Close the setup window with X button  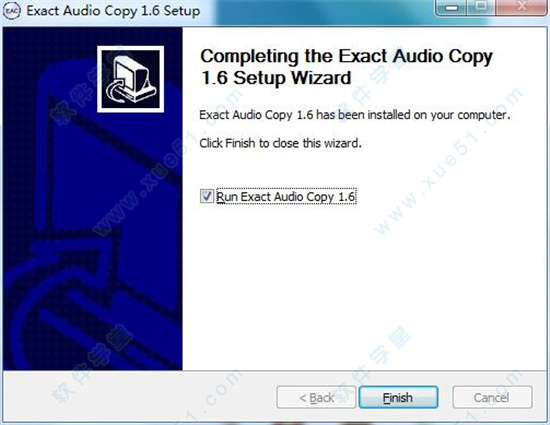[522, 7]
